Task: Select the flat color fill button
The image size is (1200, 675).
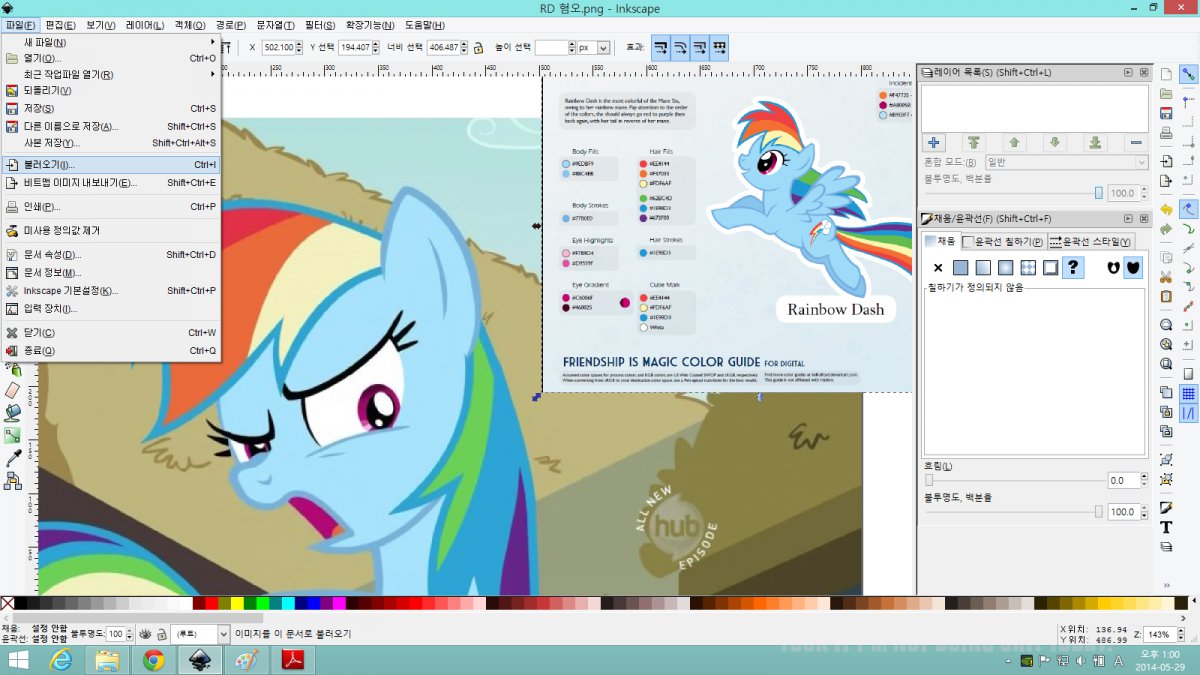Action: pyautogui.click(x=960, y=267)
